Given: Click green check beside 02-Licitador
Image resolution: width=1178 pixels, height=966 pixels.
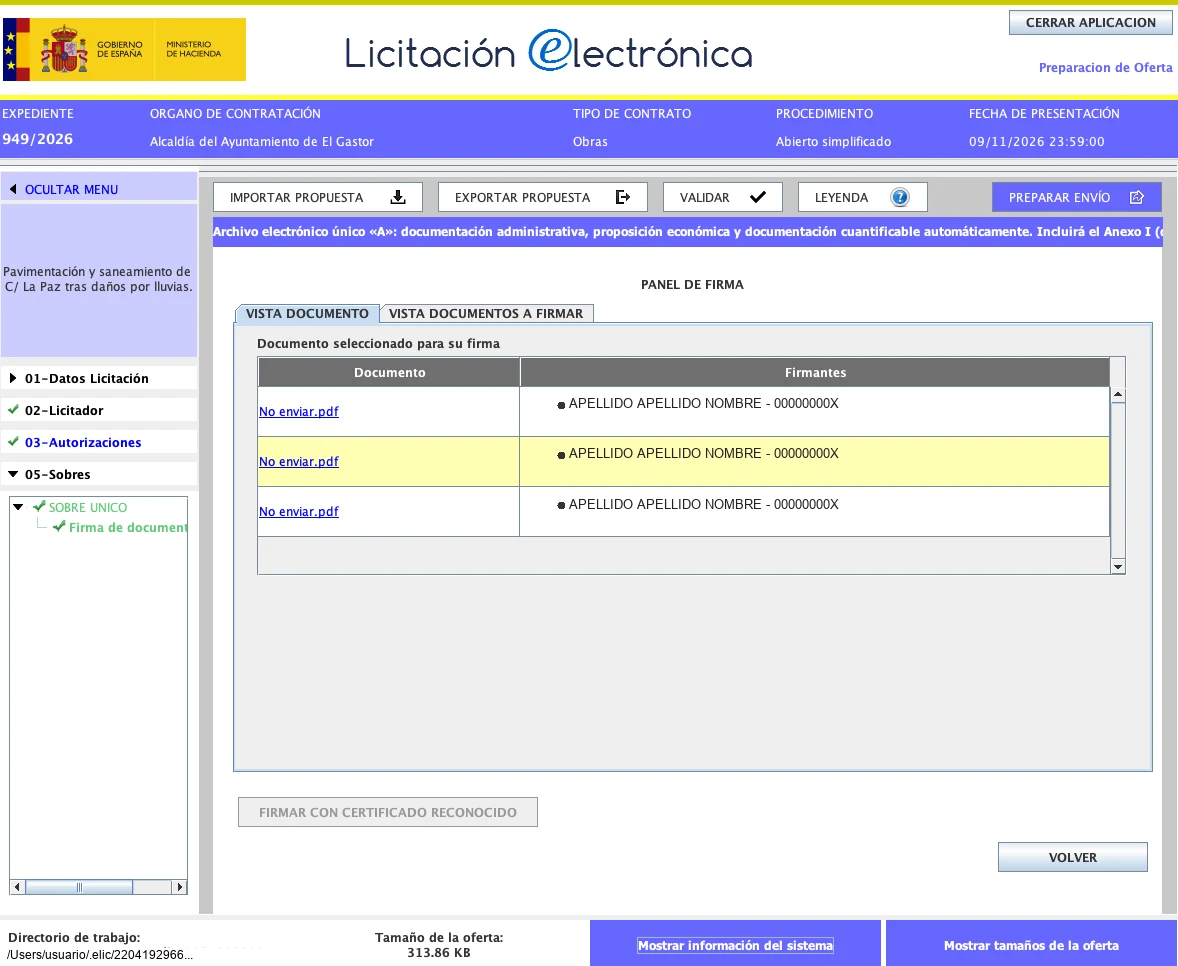Looking at the screenshot, I should (x=13, y=410).
